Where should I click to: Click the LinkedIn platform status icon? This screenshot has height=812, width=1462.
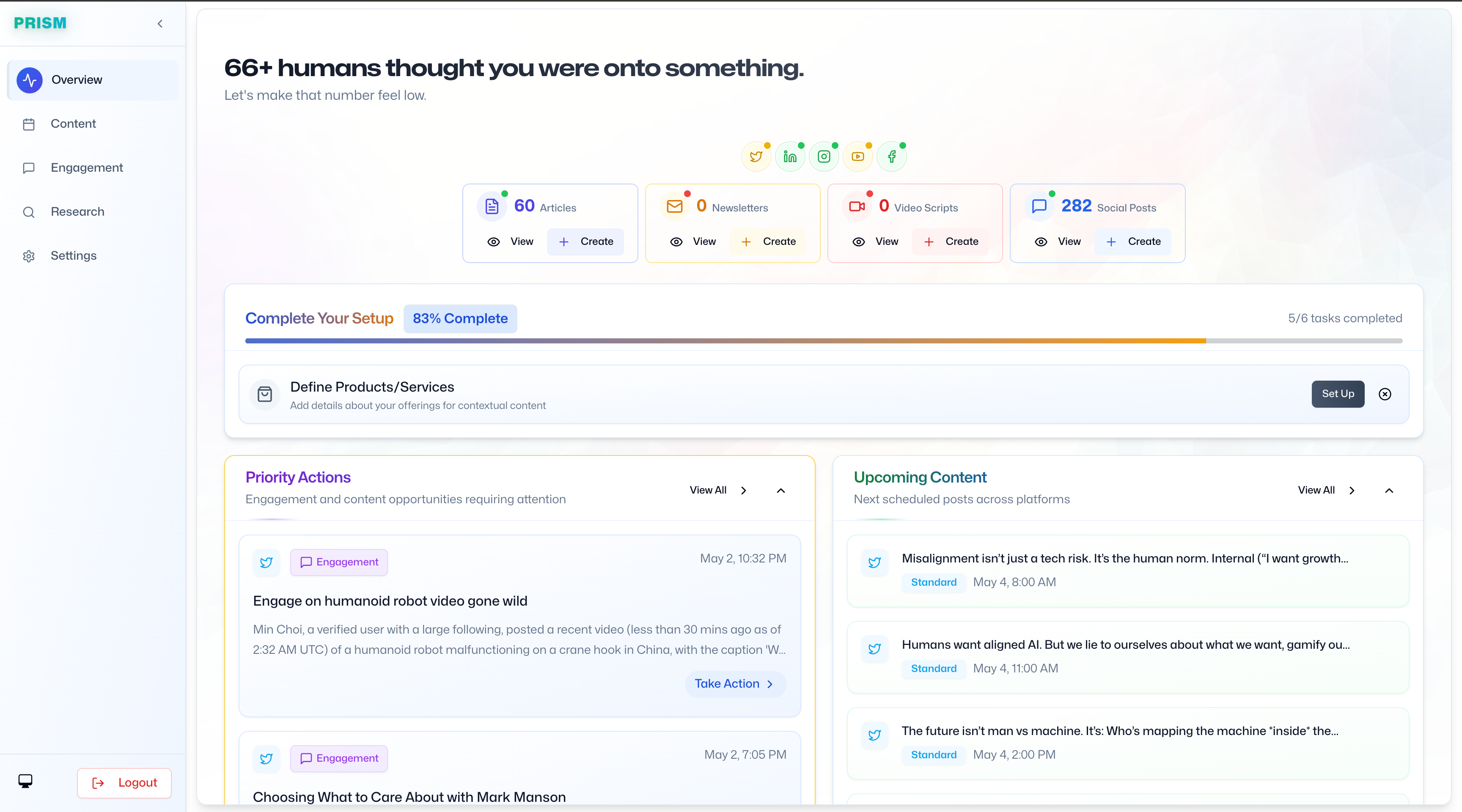[x=790, y=156]
